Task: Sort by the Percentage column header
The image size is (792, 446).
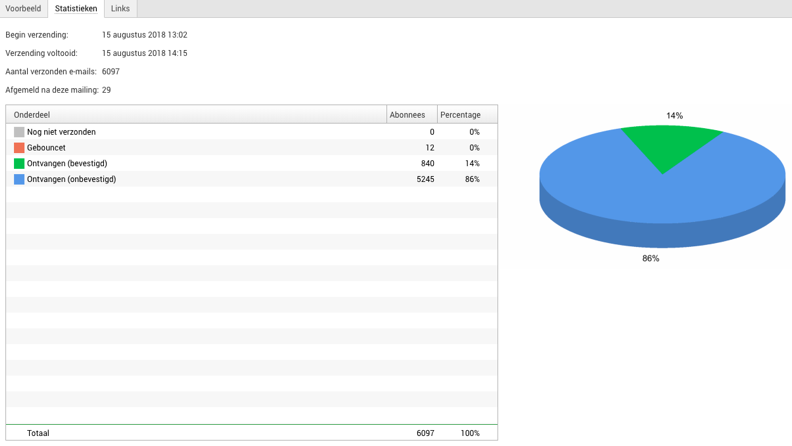Action: (466, 115)
